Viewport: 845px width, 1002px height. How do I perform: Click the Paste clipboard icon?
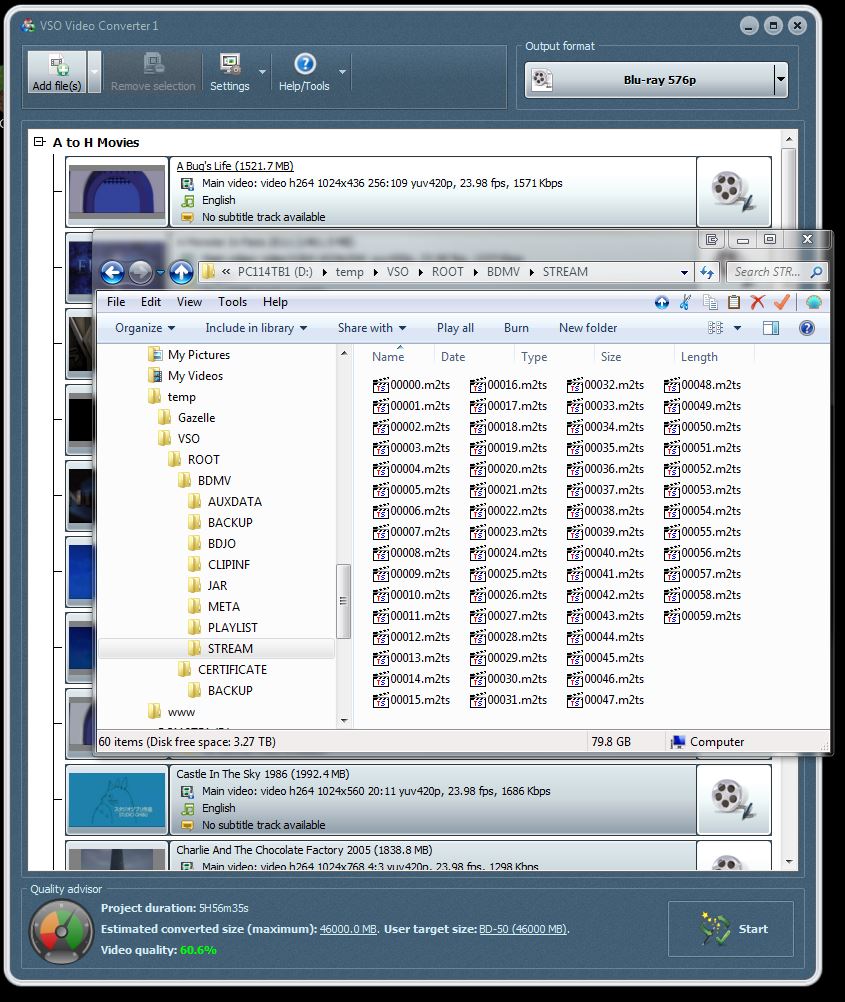coord(734,302)
